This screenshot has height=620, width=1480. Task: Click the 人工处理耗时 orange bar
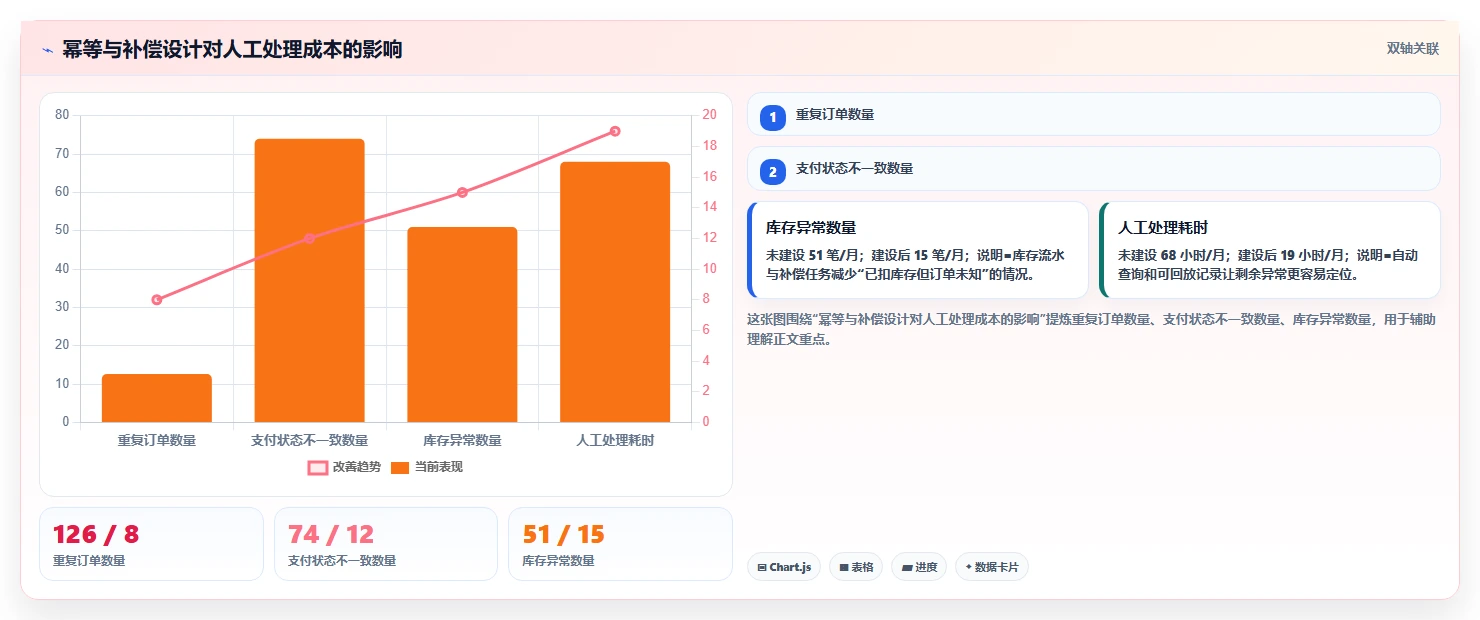[x=615, y=292]
